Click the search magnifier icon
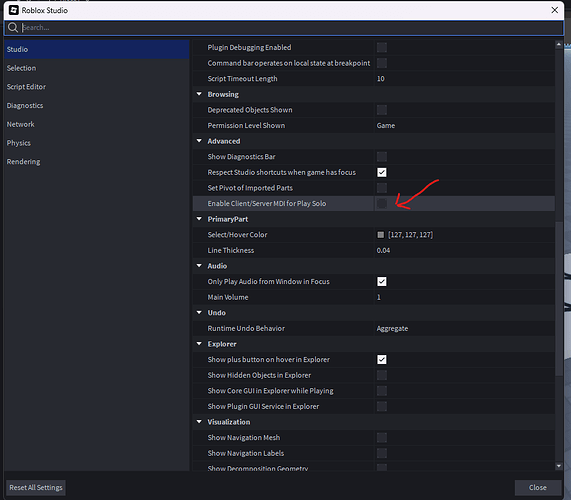Screen dimensions: 571x500 point(13,27)
